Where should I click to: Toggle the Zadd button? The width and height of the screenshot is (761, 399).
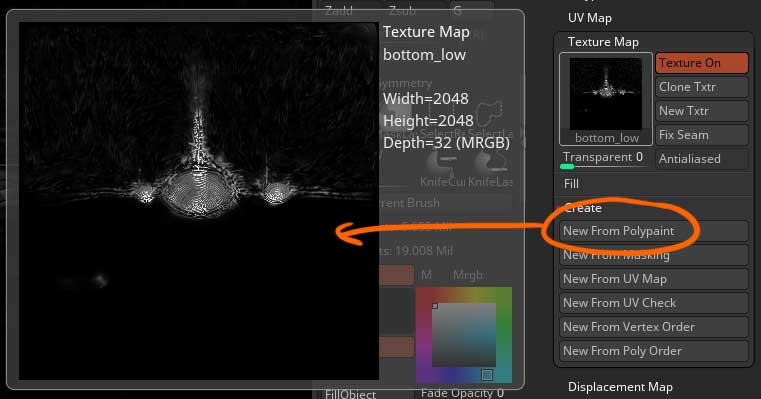[339, 11]
